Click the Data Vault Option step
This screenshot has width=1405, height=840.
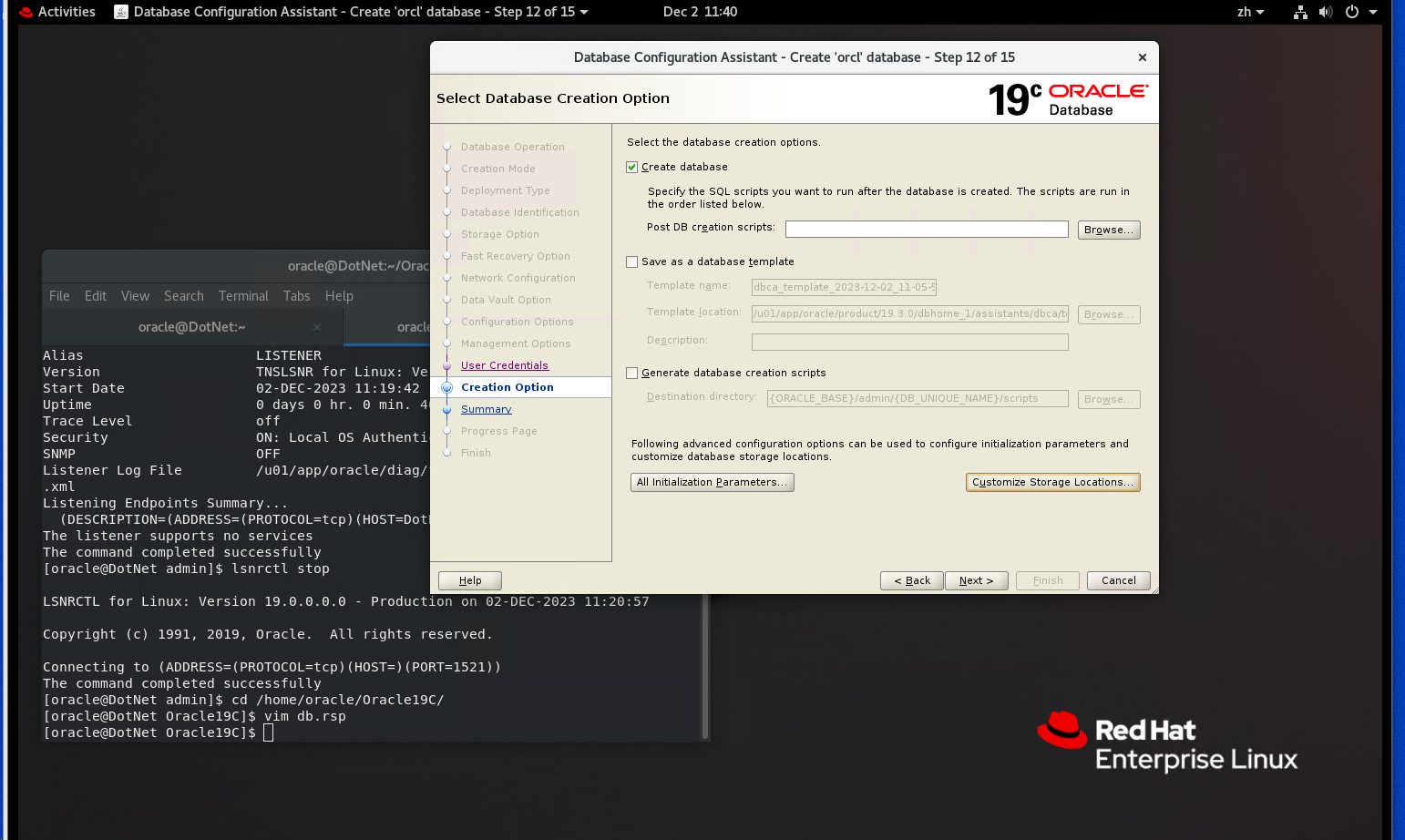507,301
